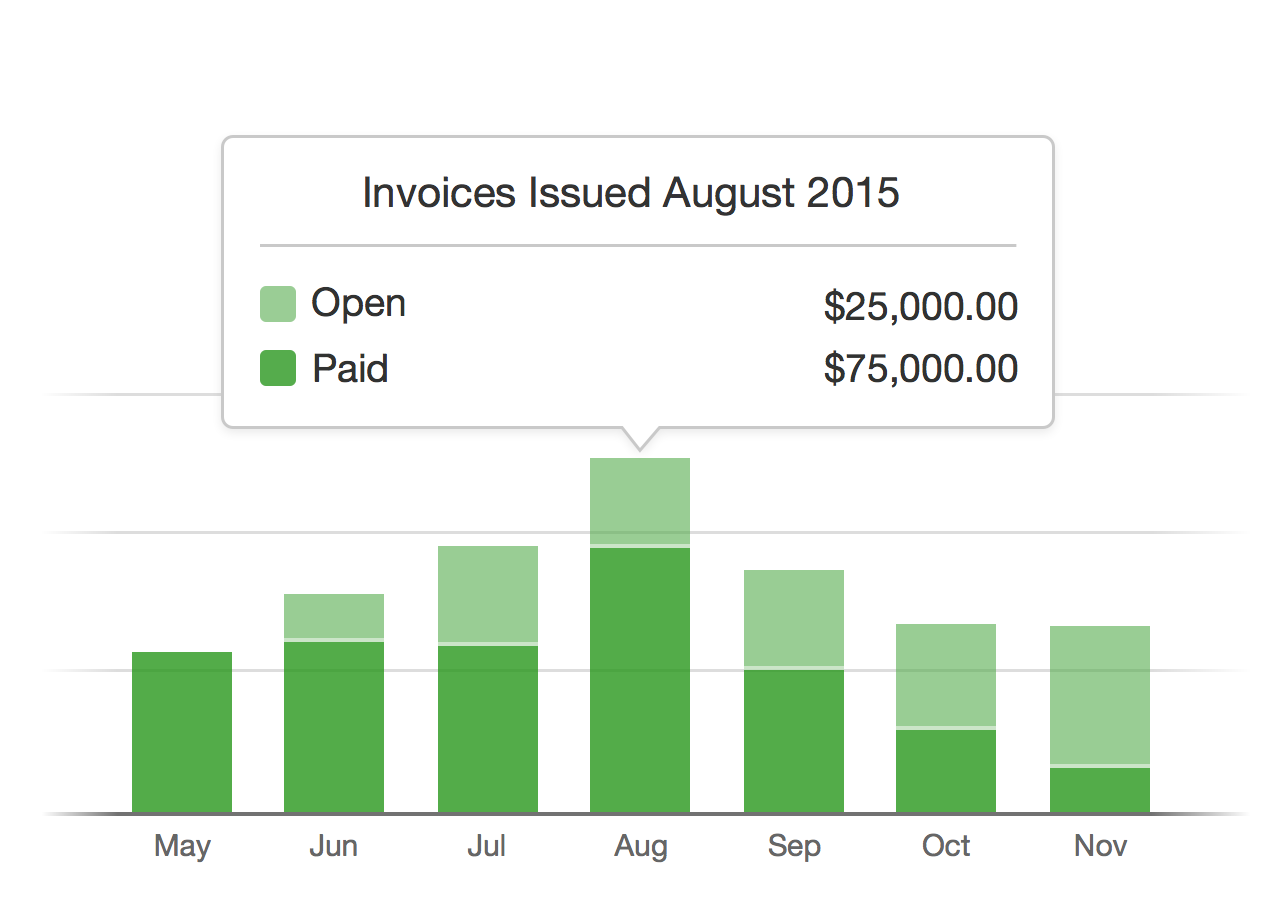Select the October paid invoices segment
This screenshot has height=908, width=1280.
pos(946,771)
